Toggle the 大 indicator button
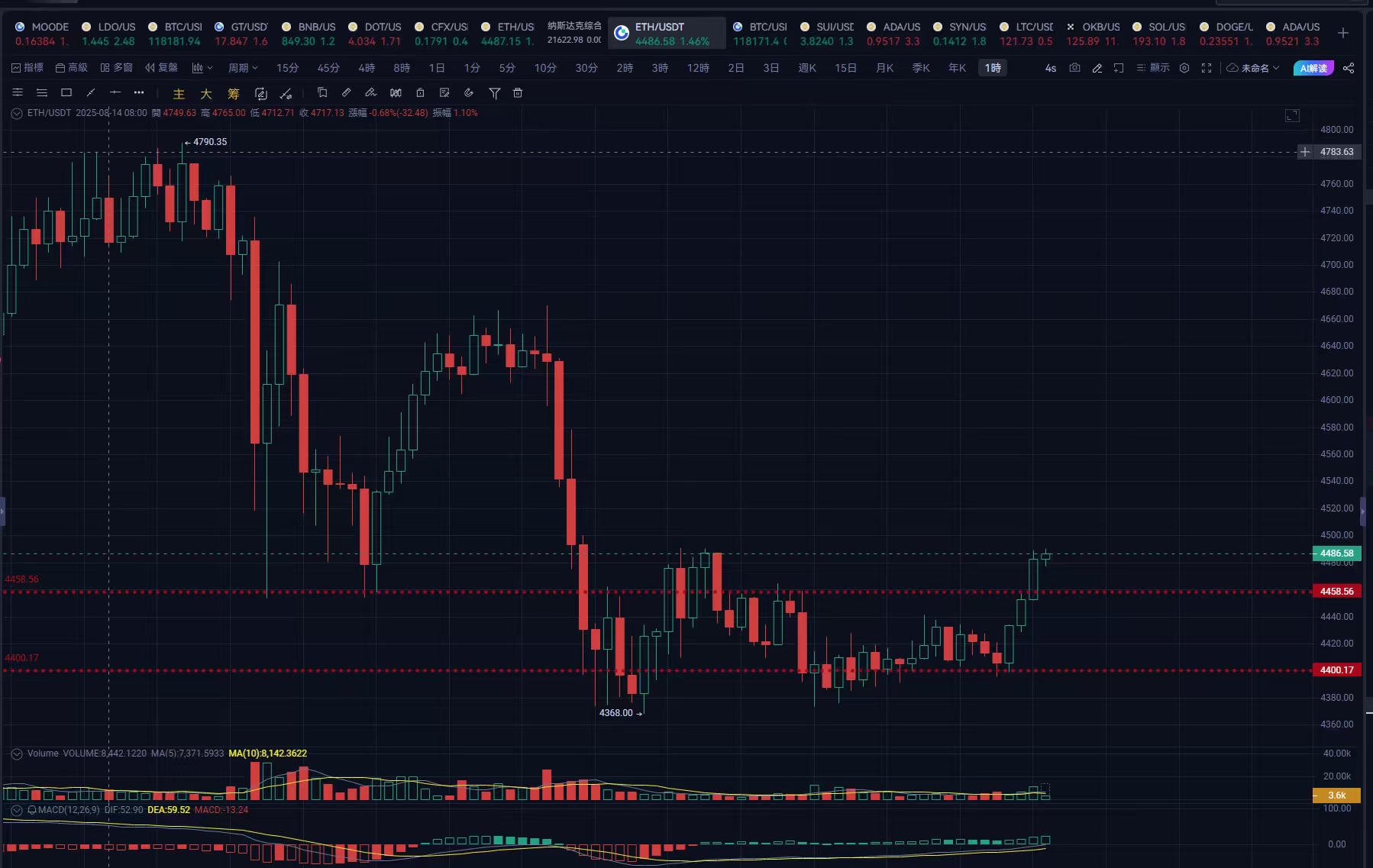The height and width of the screenshot is (868, 1373). click(x=206, y=94)
